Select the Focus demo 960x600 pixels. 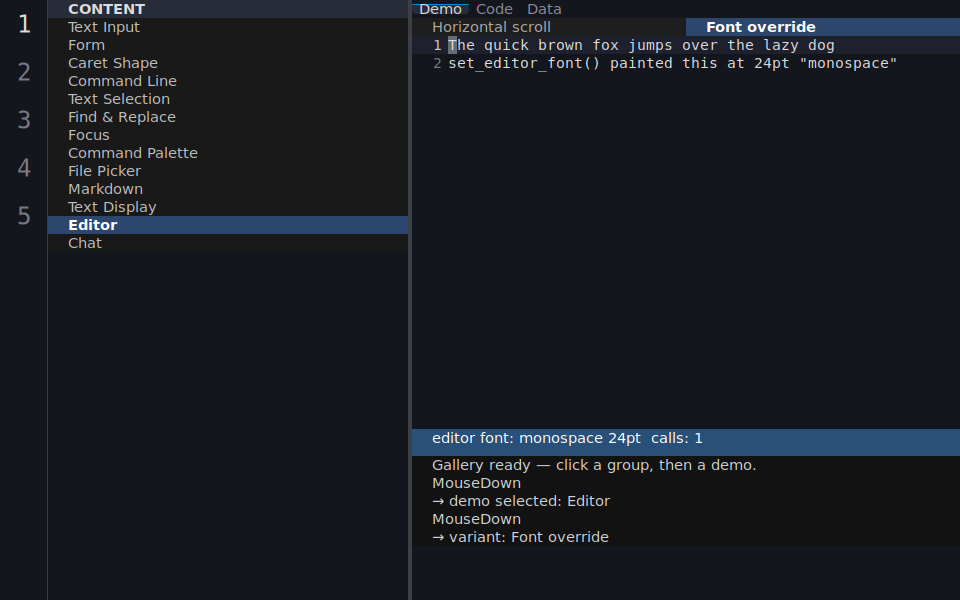click(x=228, y=135)
